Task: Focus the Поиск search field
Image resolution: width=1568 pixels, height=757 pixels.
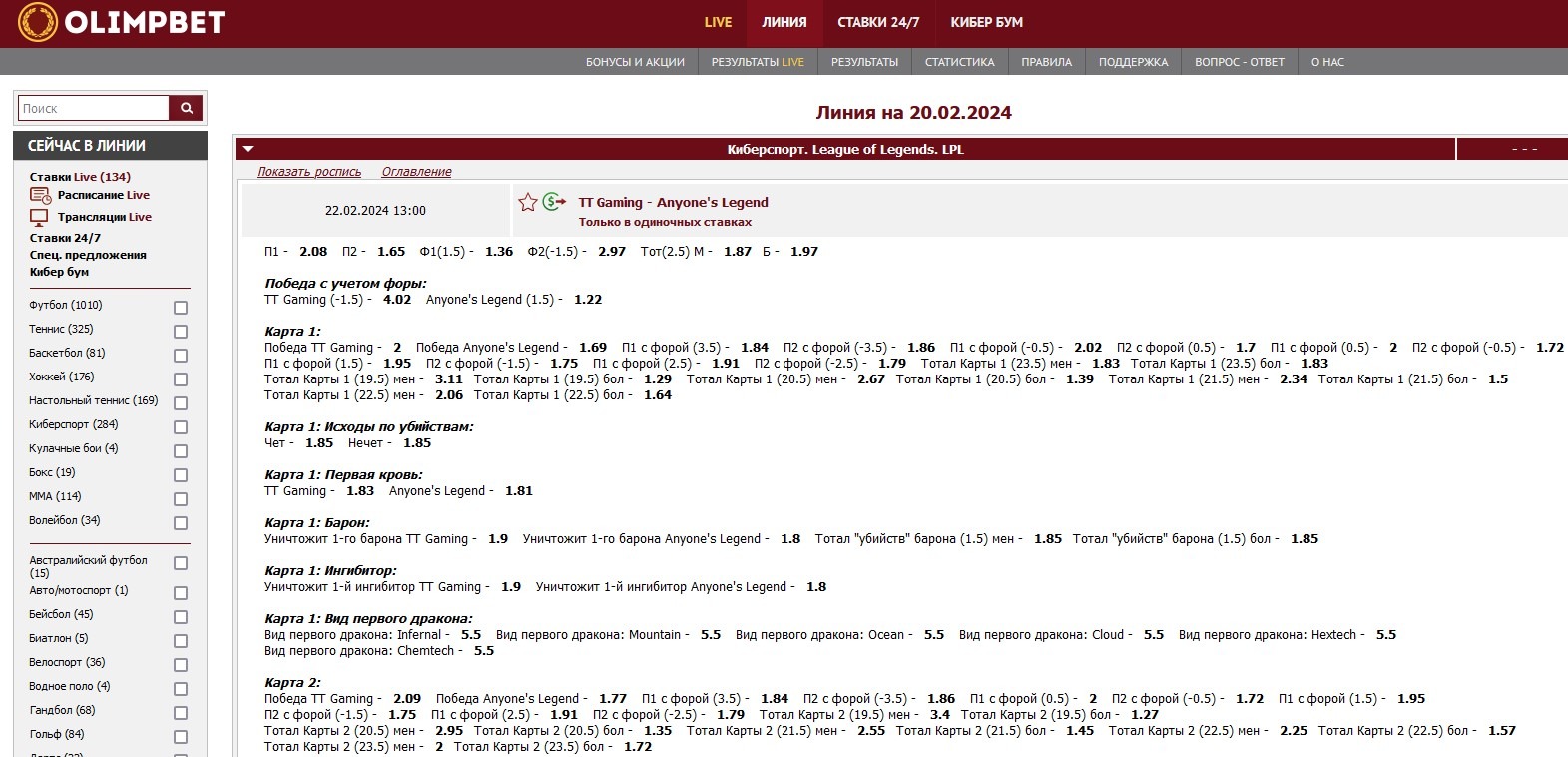Action: (x=94, y=108)
